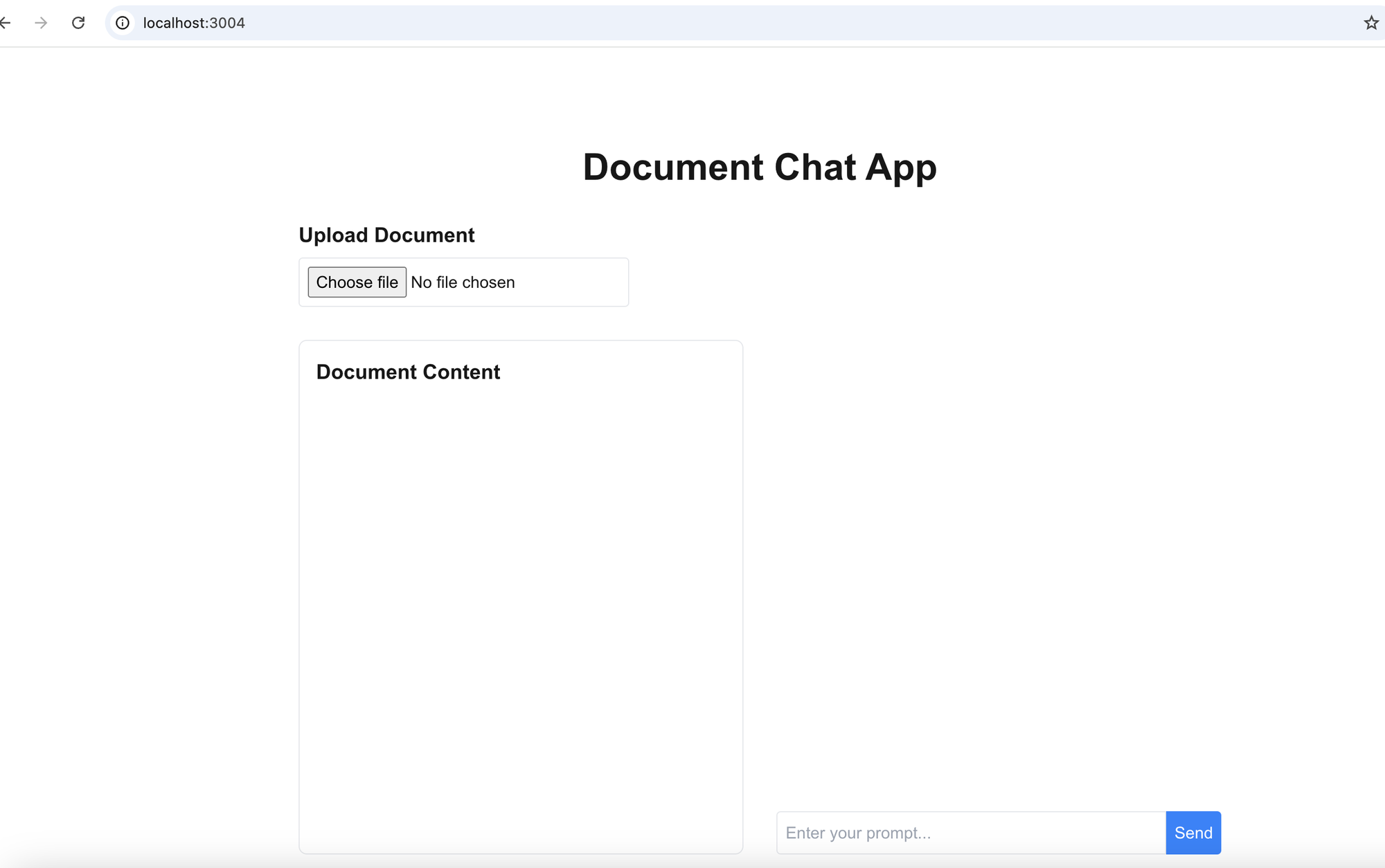Click the Document Chat App title
1385x868 pixels.
[x=760, y=167]
